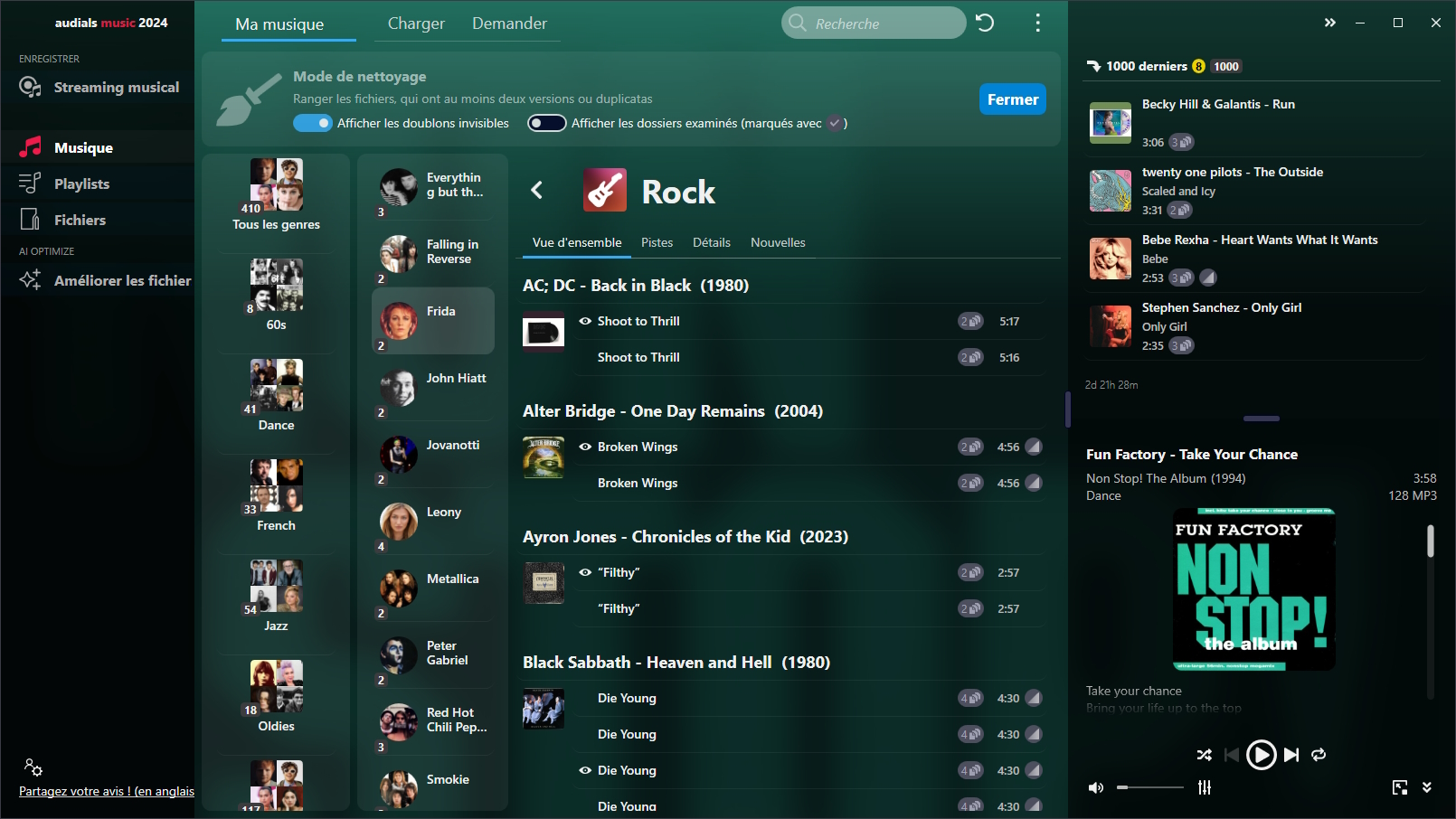The image size is (1456, 819).
Task: Select the 60s genre
Action: click(x=276, y=296)
